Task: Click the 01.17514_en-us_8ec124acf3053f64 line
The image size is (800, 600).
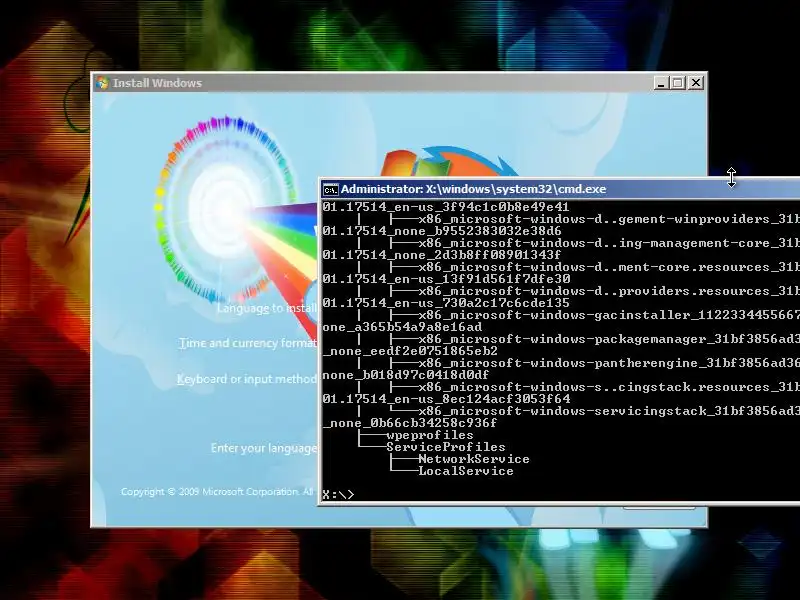Action: pyautogui.click(x=446, y=399)
